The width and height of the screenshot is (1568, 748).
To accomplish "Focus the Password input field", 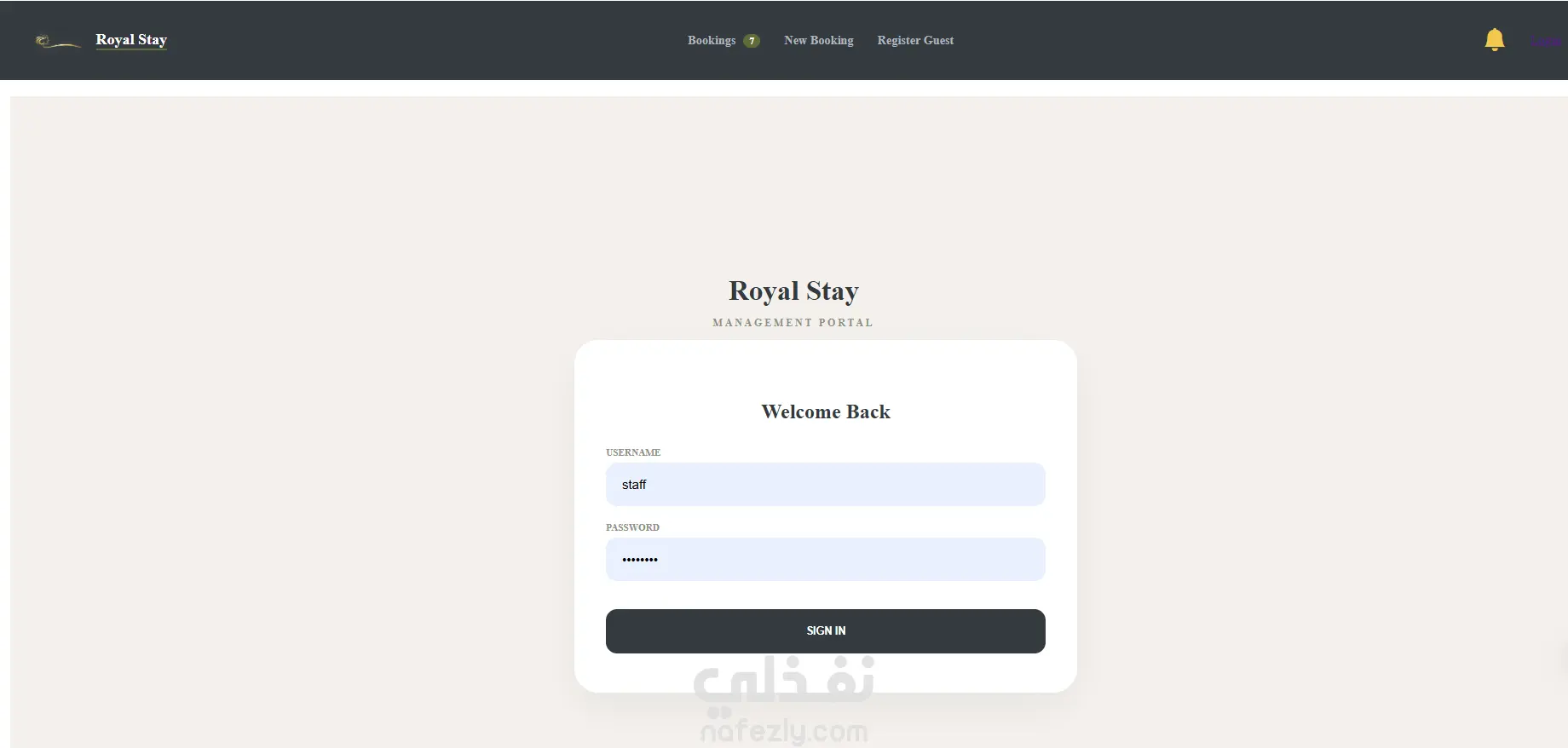I will (x=825, y=559).
